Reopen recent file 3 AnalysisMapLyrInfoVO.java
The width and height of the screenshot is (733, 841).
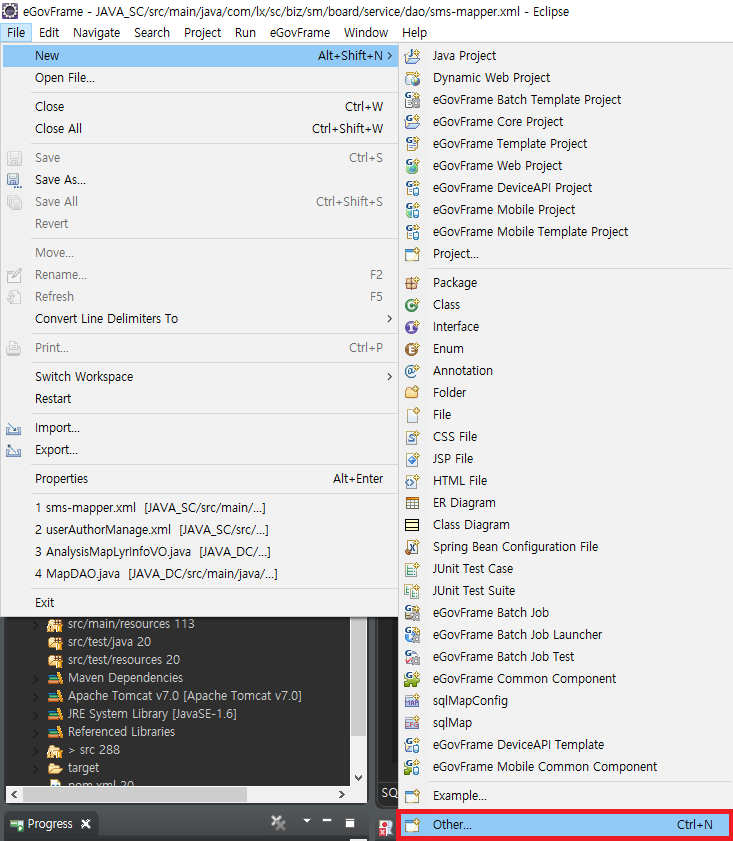tap(199, 552)
